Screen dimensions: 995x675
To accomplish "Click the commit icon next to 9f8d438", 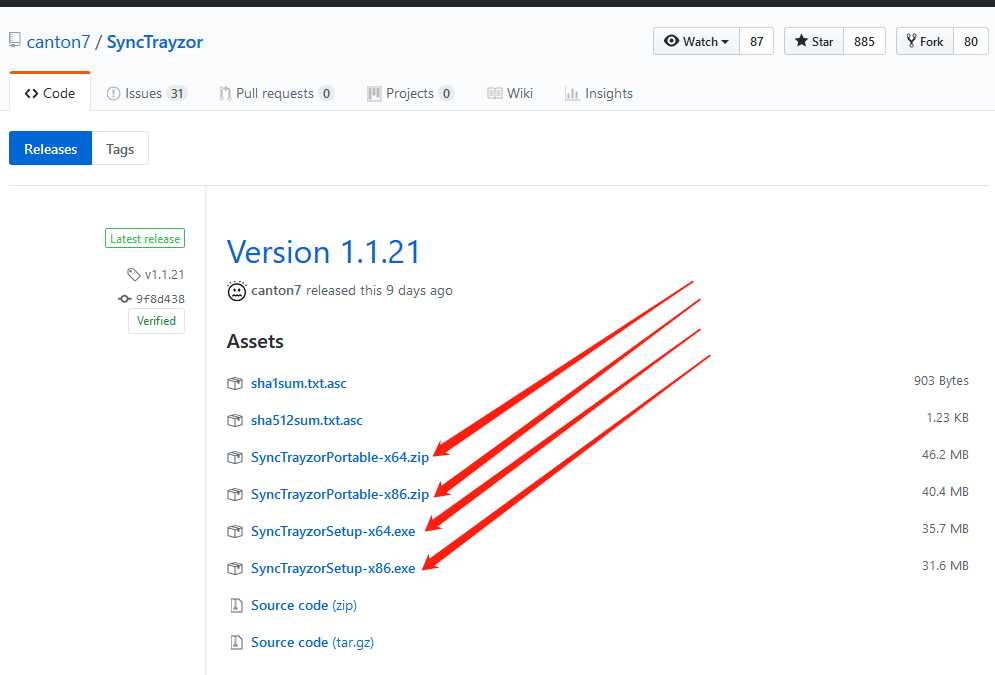I will pyautogui.click(x=124, y=299).
